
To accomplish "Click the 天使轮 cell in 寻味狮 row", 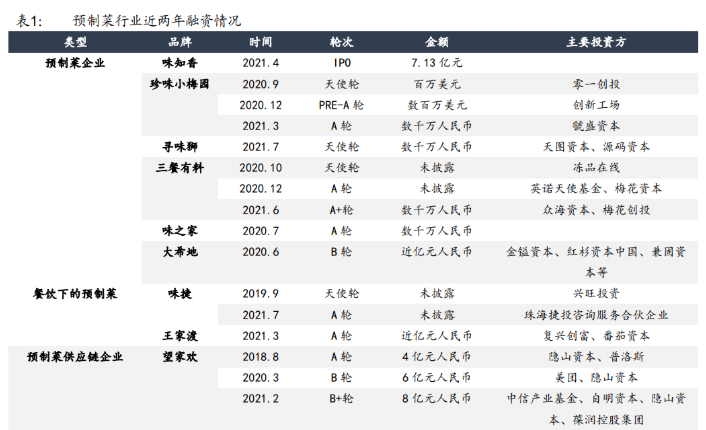I will point(342,147).
